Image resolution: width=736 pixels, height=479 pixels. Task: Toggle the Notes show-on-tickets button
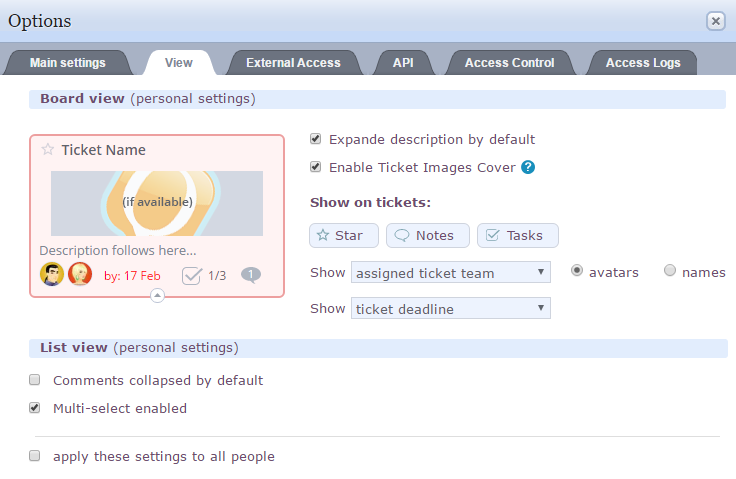428,235
